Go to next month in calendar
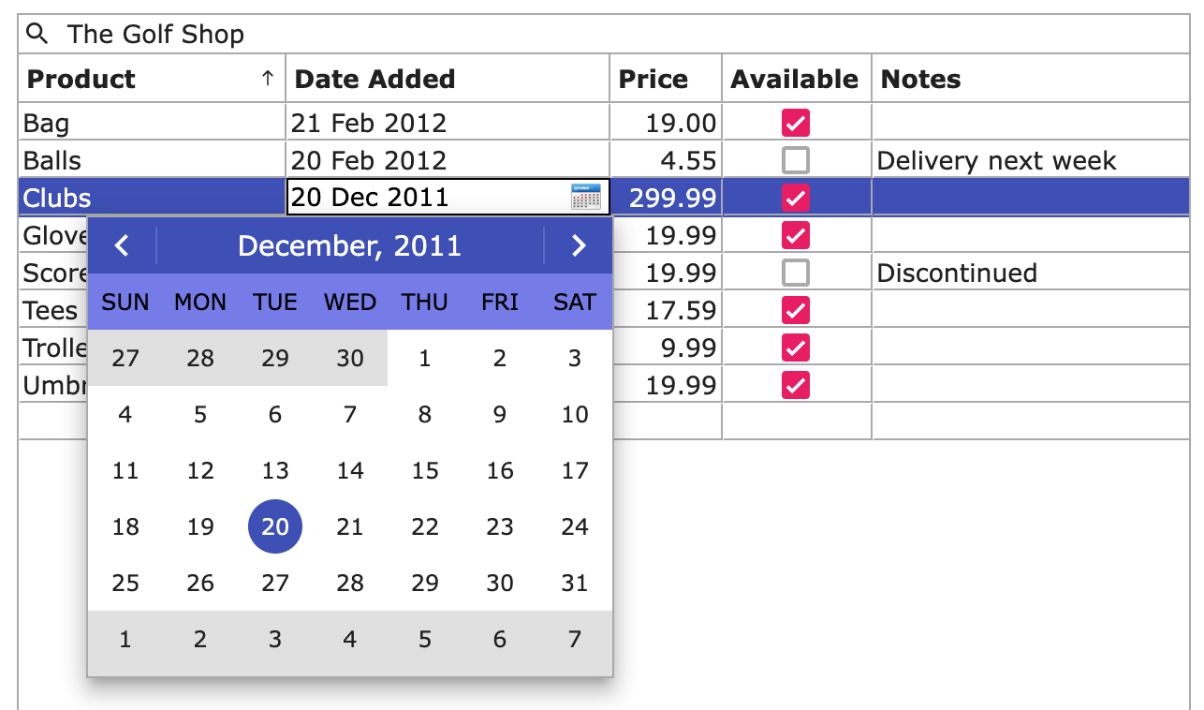 tap(578, 246)
